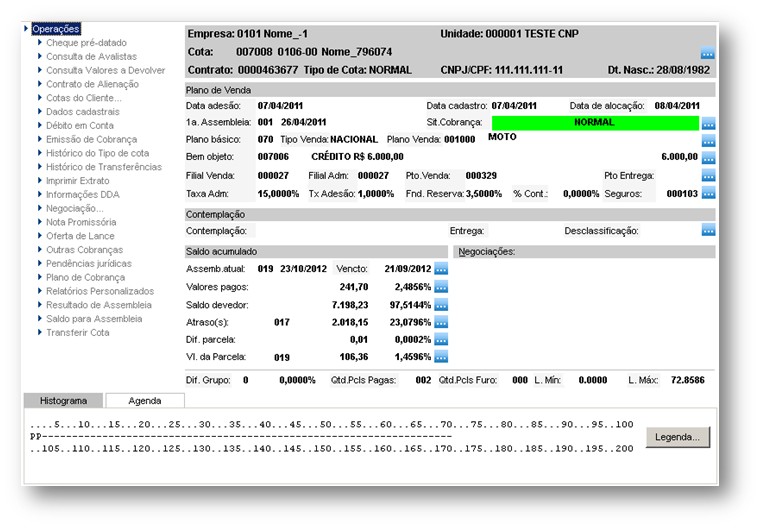Open Histórico de Transferências

click(104, 167)
